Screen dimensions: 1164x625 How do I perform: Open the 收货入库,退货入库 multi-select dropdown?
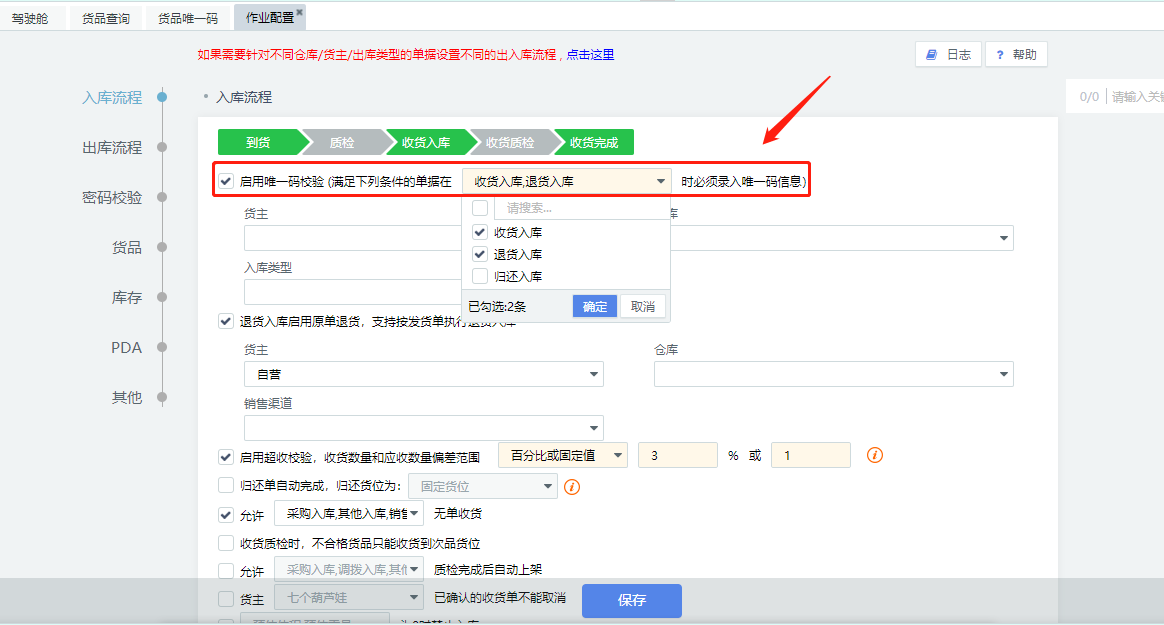click(566, 181)
